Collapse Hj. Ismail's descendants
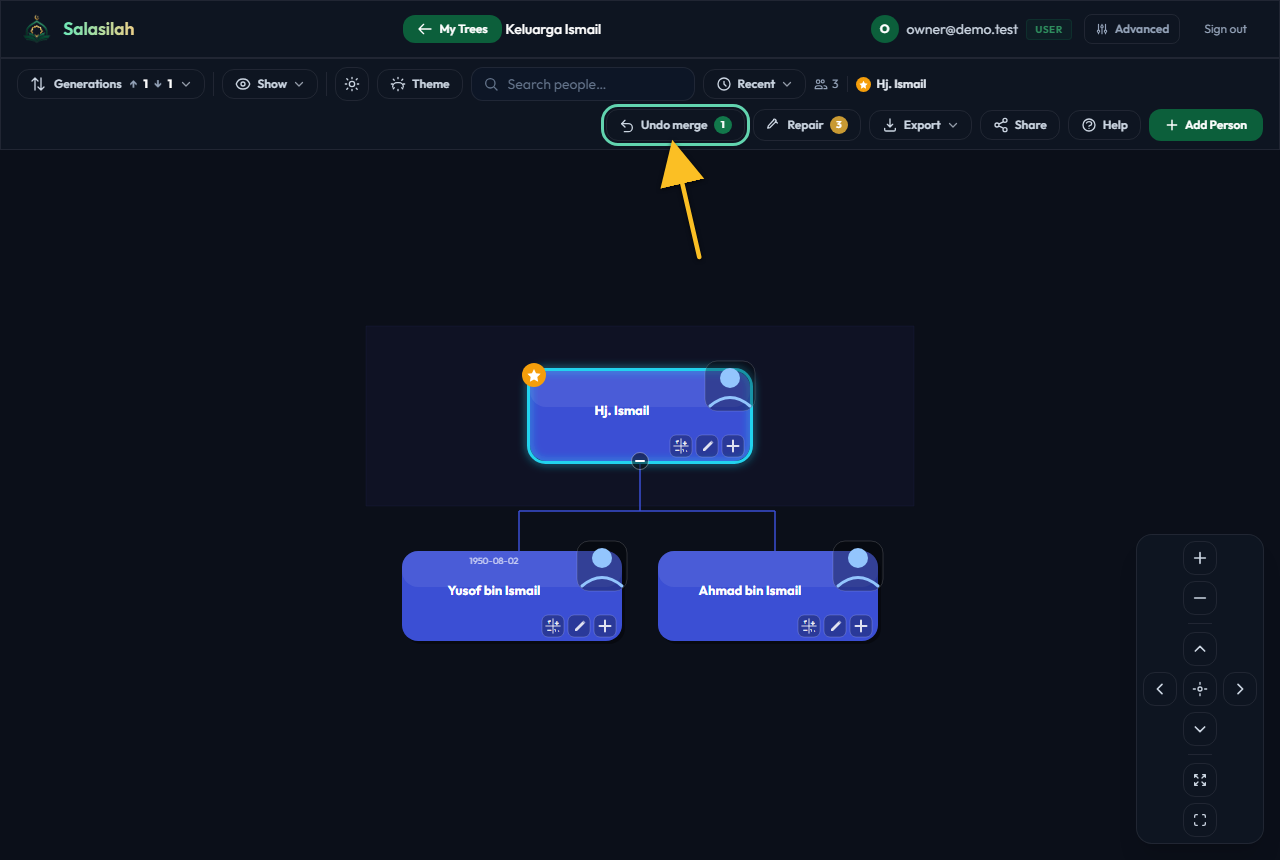The image size is (1280, 860). [640, 461]
